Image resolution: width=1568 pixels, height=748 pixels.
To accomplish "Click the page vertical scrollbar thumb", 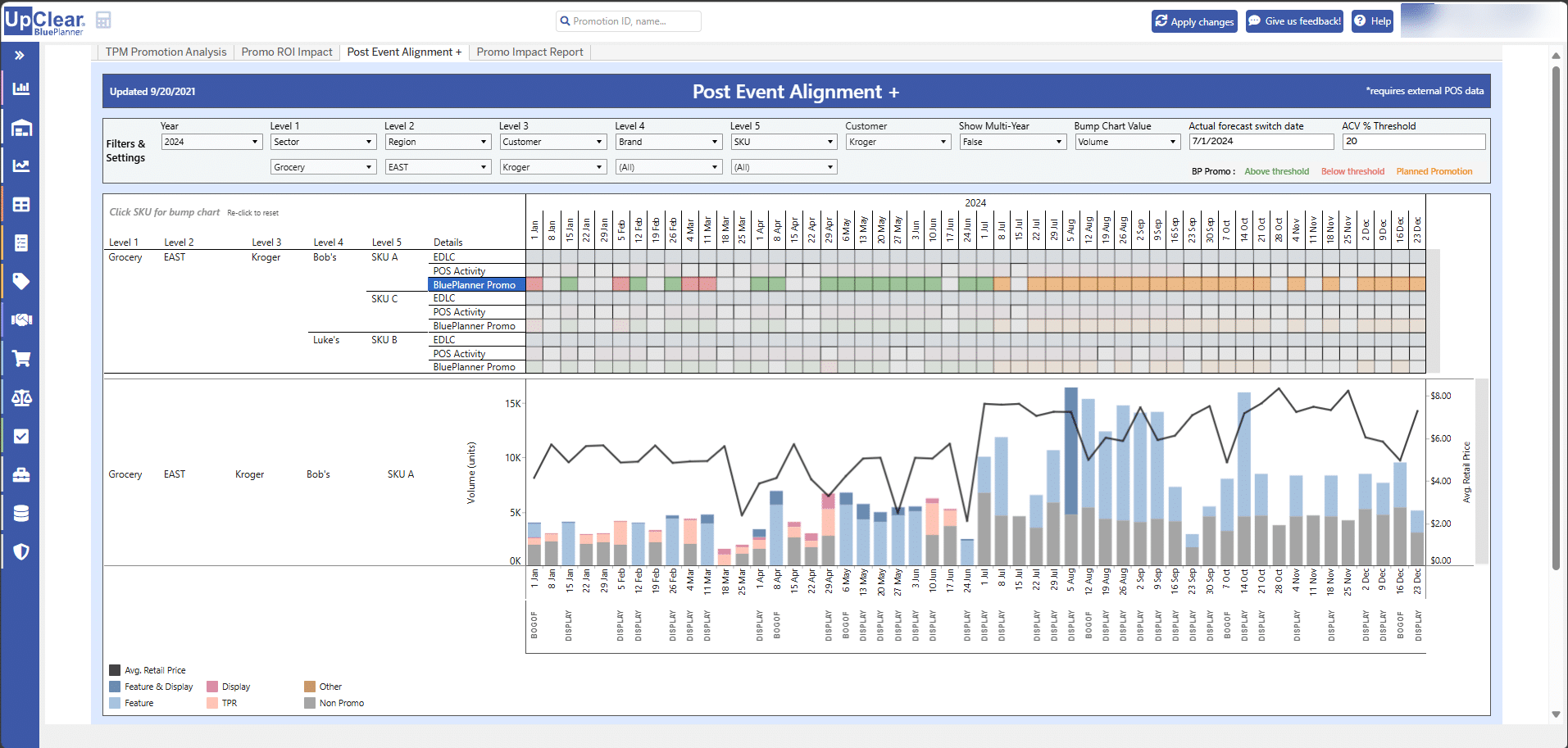I will point(1556,318).
